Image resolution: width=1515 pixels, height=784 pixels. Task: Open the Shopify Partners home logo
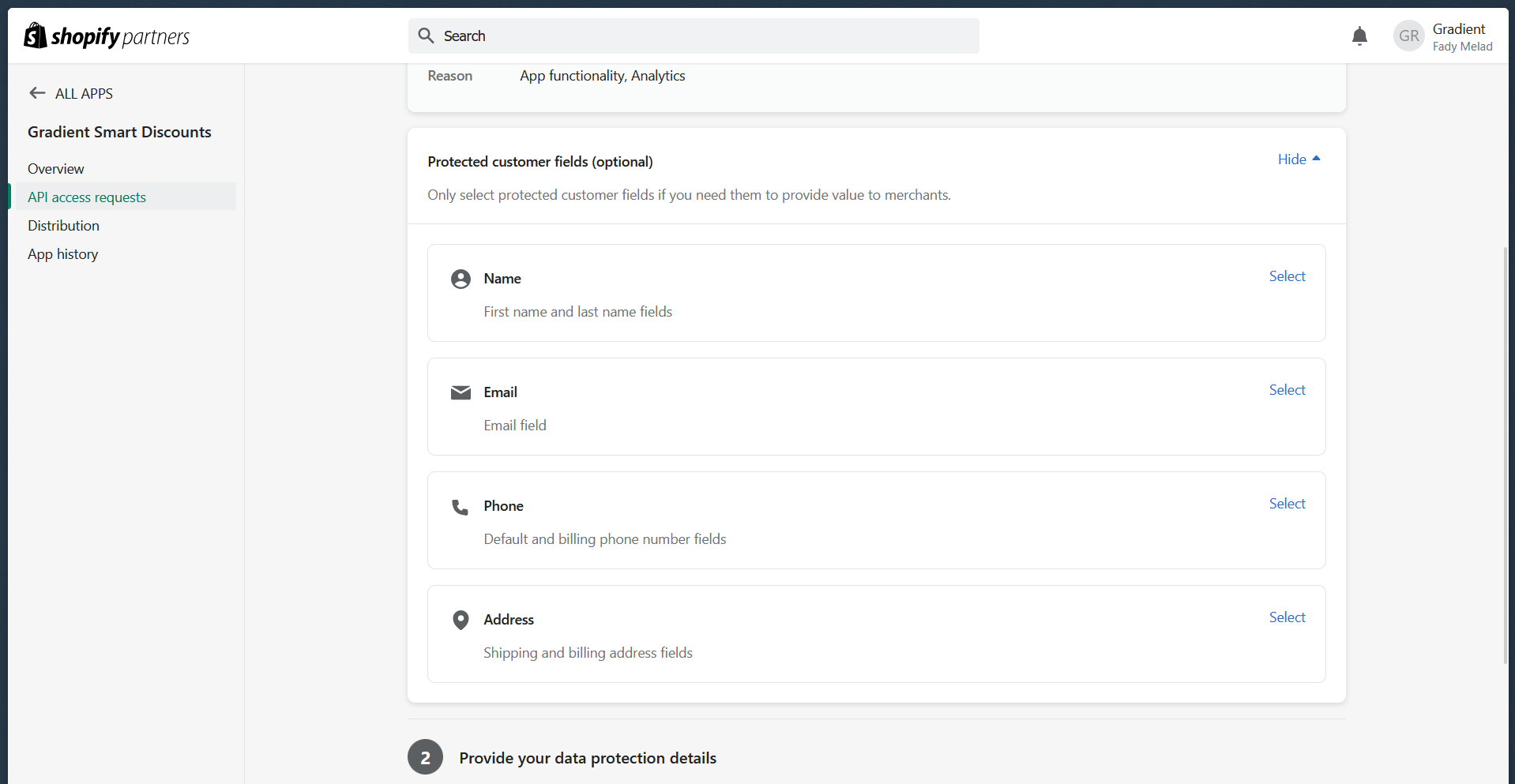click(x=107, y=36)
